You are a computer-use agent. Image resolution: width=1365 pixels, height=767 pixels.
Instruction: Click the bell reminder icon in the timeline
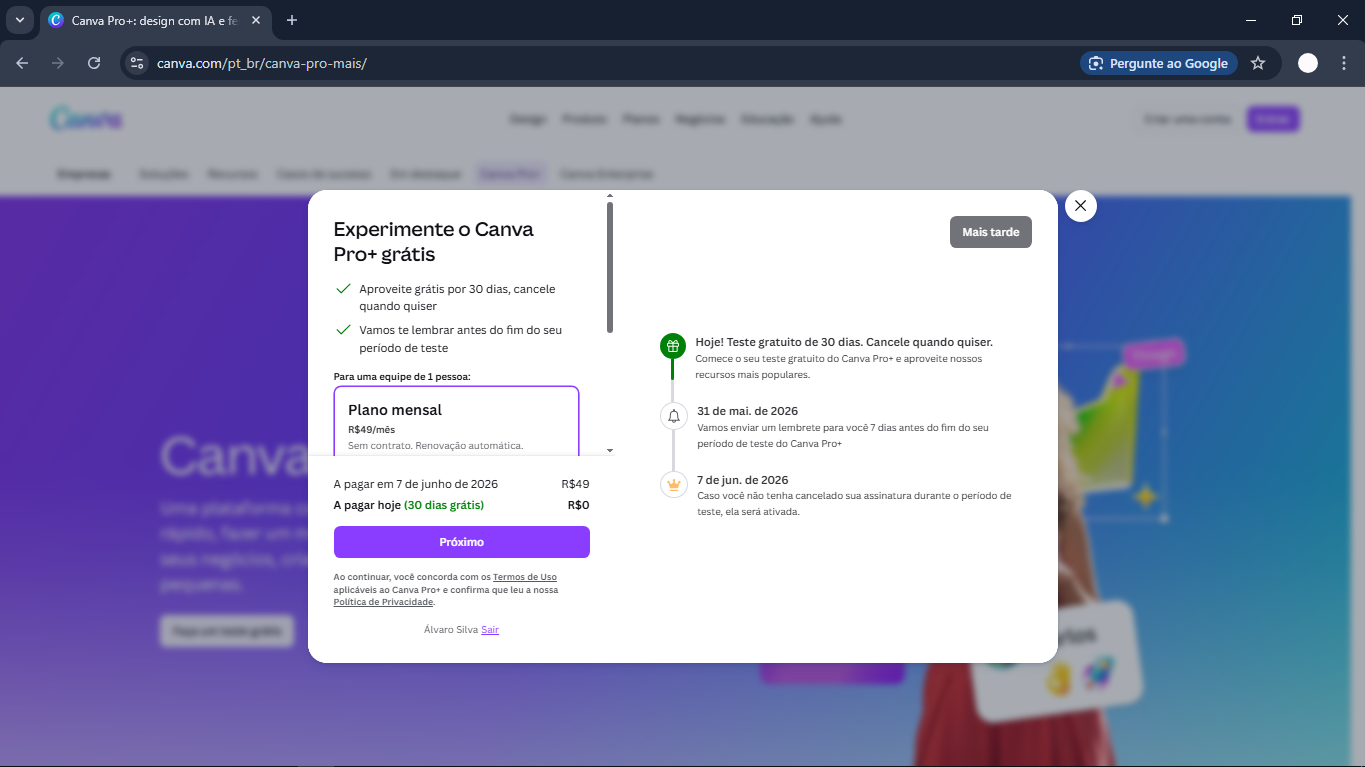pos(673,416)
